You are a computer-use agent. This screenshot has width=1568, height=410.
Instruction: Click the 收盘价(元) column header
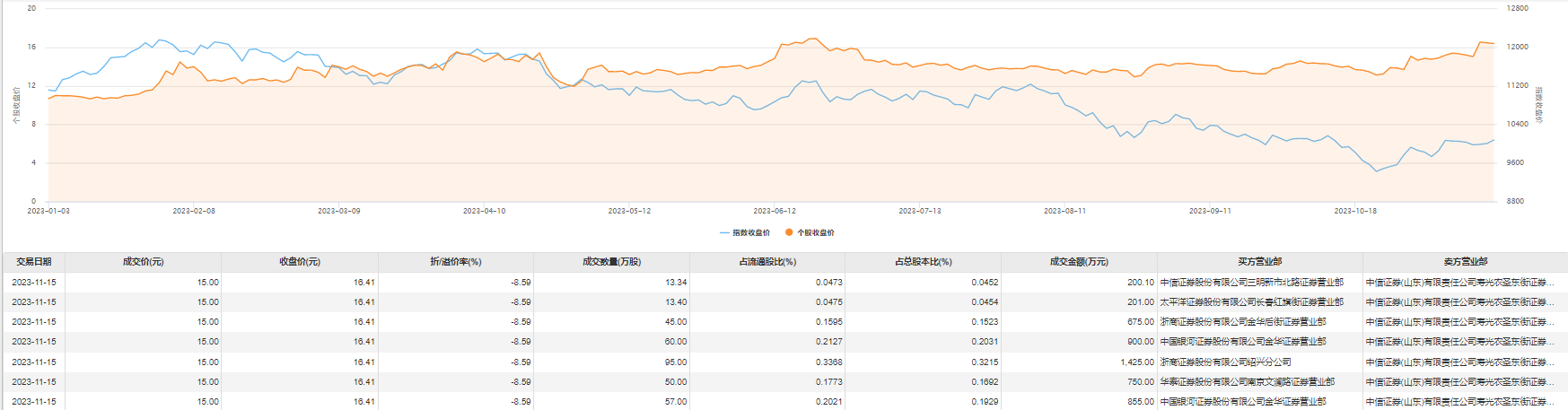(300, 262)
